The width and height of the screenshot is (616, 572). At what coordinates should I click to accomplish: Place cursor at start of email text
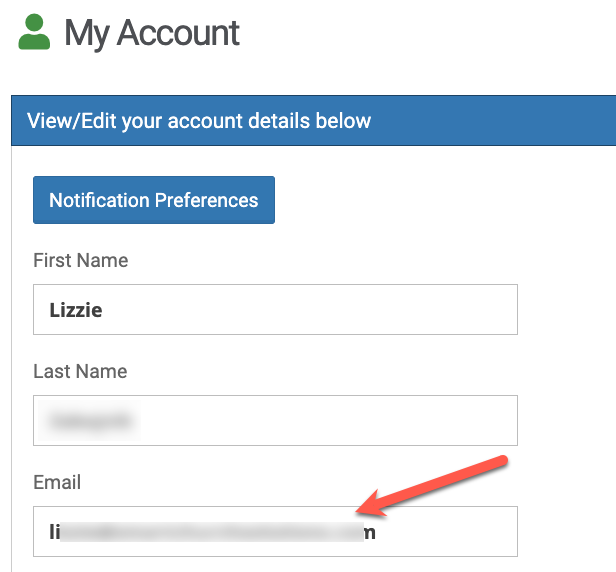(49, 532)
